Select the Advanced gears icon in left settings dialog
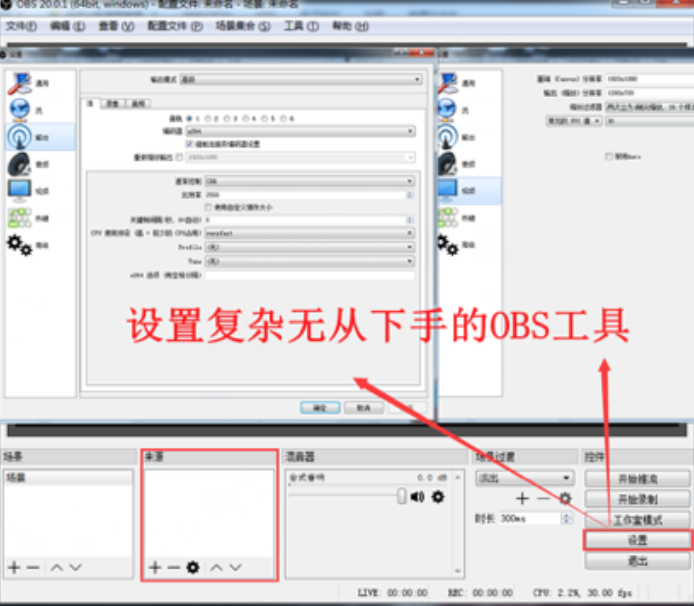Viewport: 694px width, 606px height. (x=19, y=245)
